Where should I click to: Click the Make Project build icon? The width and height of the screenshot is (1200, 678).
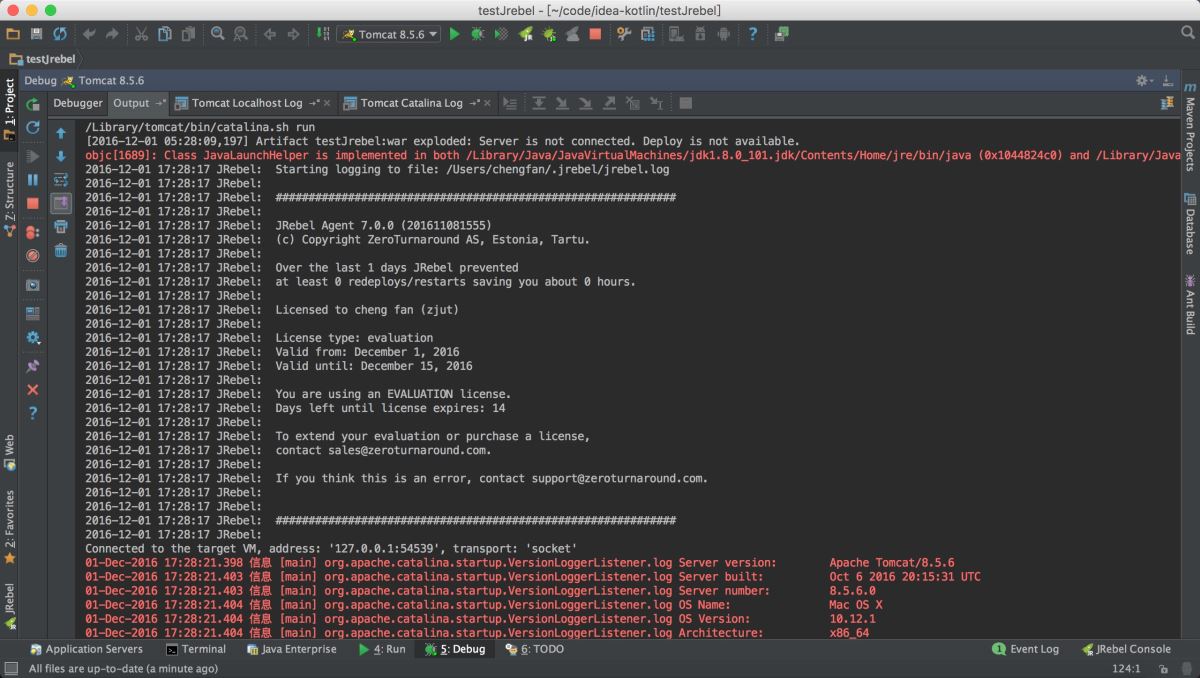(x=322, y=34)
